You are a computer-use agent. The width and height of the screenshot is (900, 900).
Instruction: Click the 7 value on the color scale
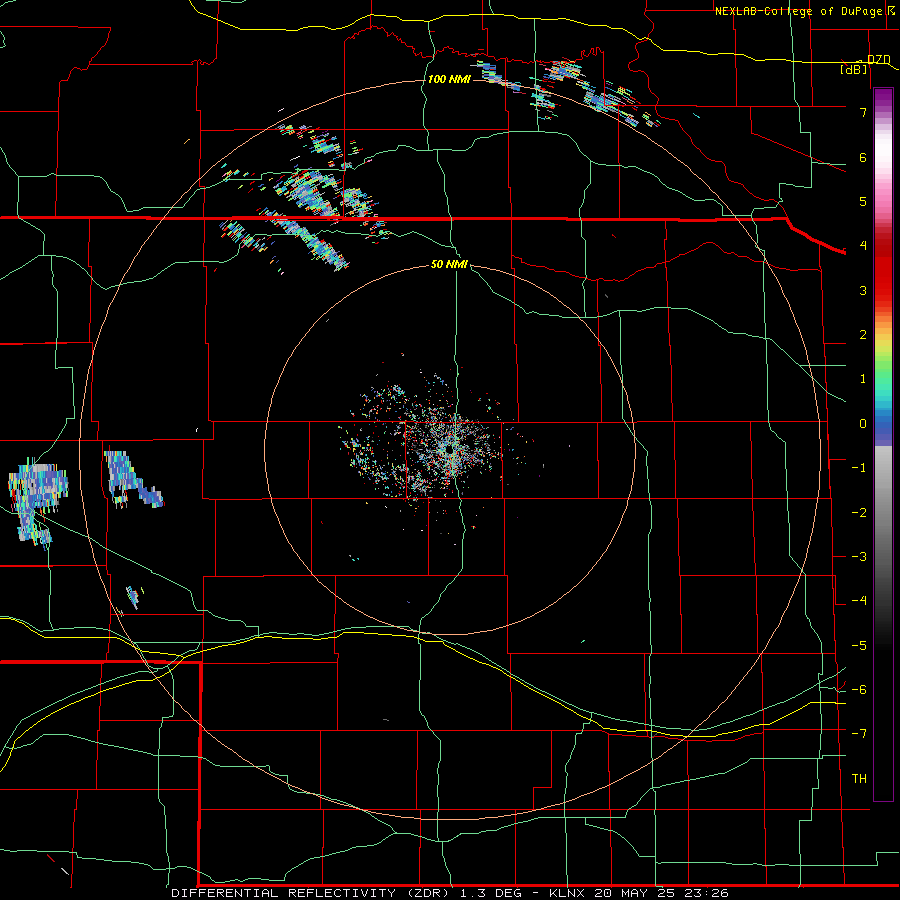862,112
